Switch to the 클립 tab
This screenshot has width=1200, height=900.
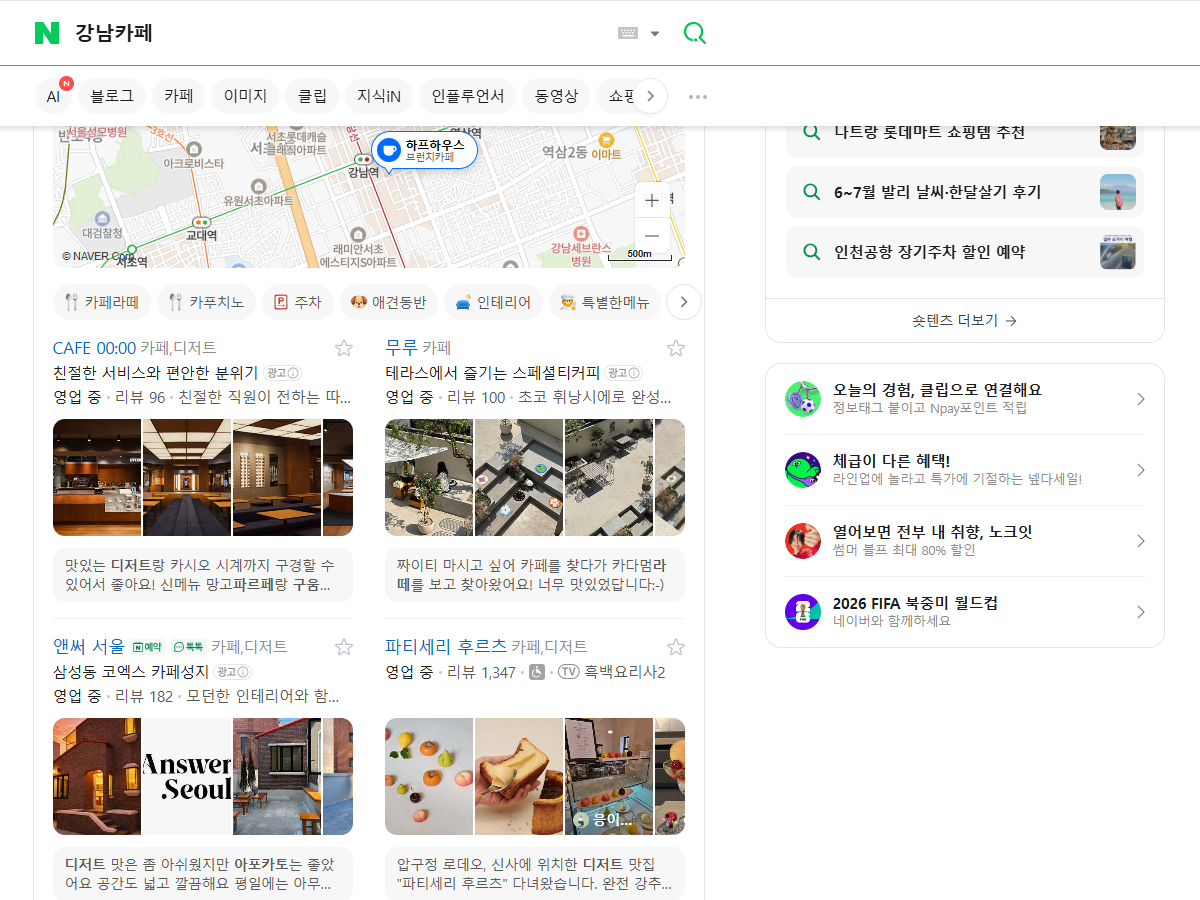pyautogui.click(x=312, y=96)
